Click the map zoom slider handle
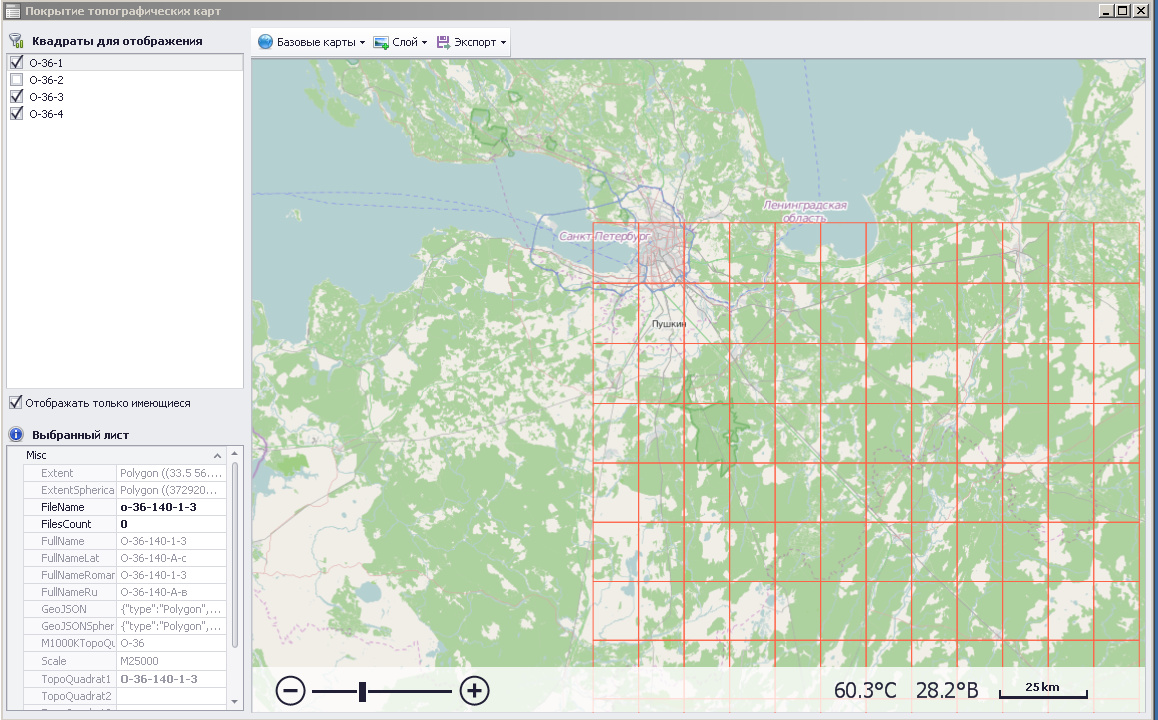The height and width of the screenshot is (720, 1158). pyautogui.click(x=362, y=690)
